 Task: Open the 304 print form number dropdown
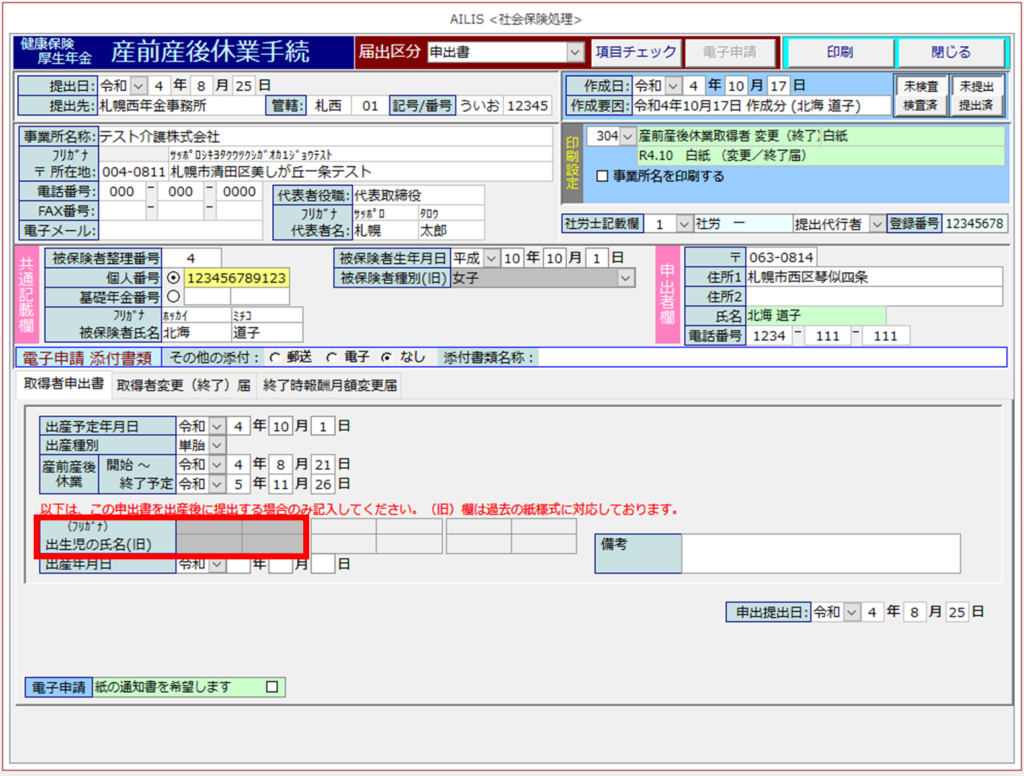[x=627, y=136]
